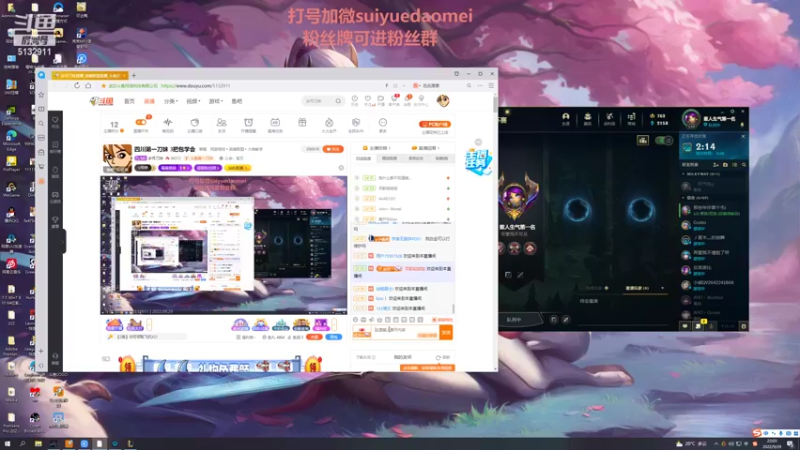The width and height of the screenshot is (800, 450).
Task: Toggle the orange live switch in streamer toolbar
Action: click(141, 122)
